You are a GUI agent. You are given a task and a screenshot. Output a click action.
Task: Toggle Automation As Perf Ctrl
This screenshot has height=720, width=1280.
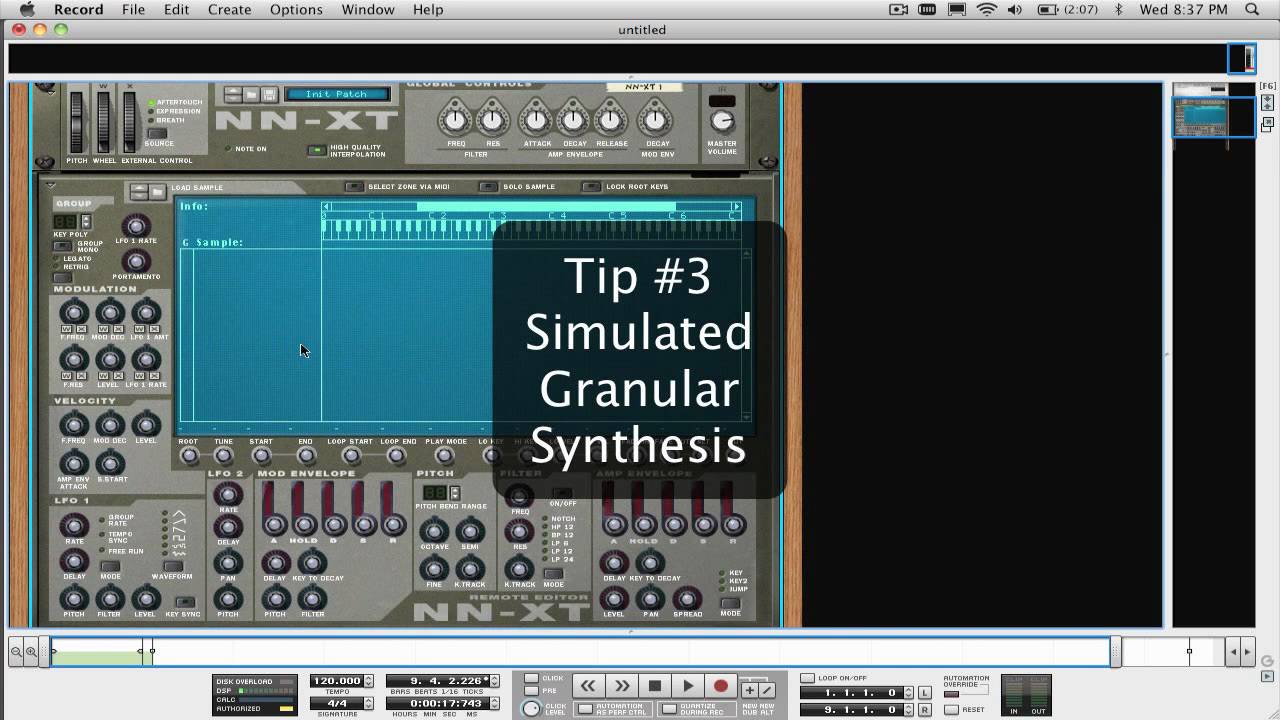coord(587,709)
